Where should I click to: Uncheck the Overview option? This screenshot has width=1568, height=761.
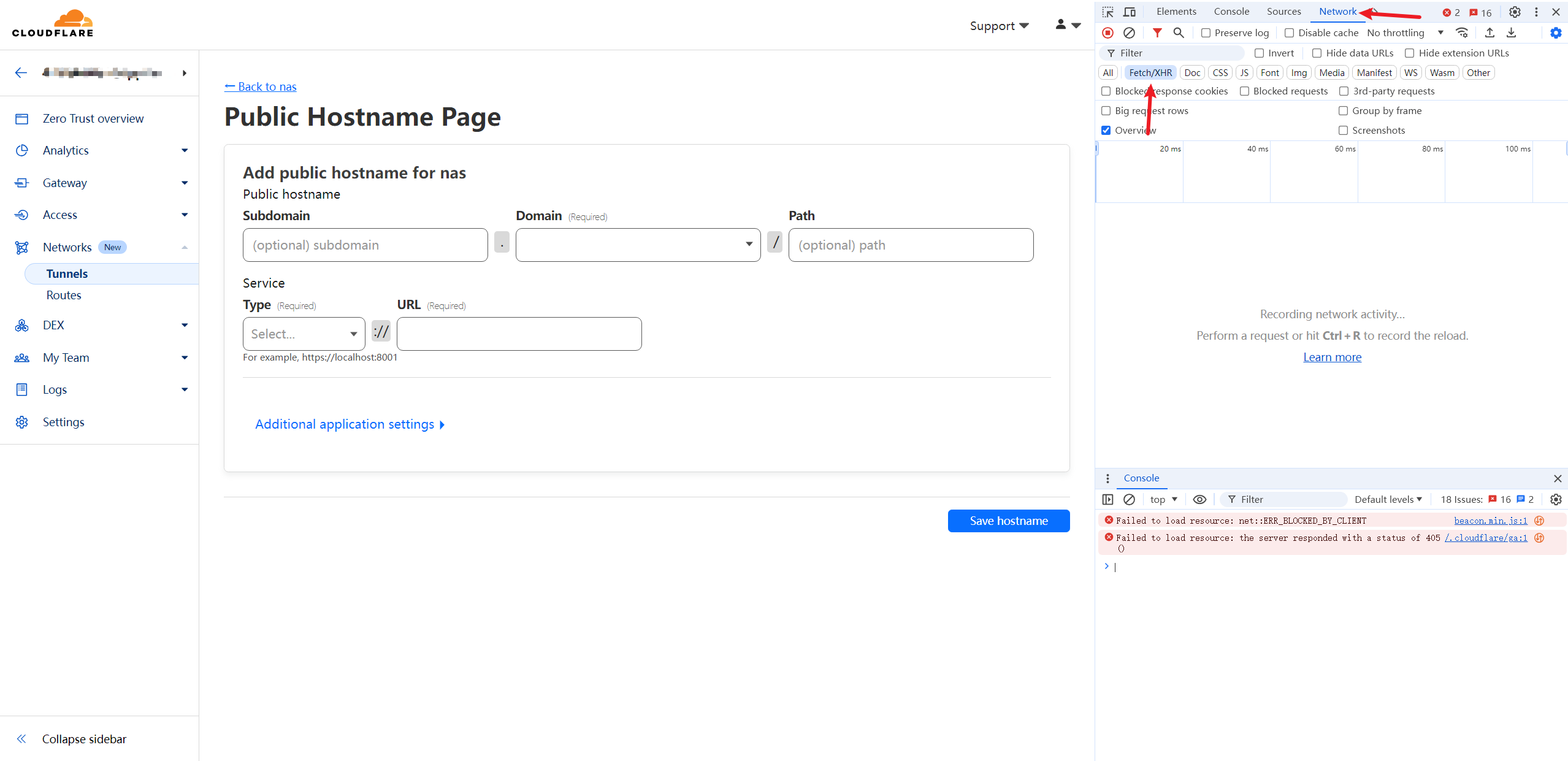point(1106,130)
